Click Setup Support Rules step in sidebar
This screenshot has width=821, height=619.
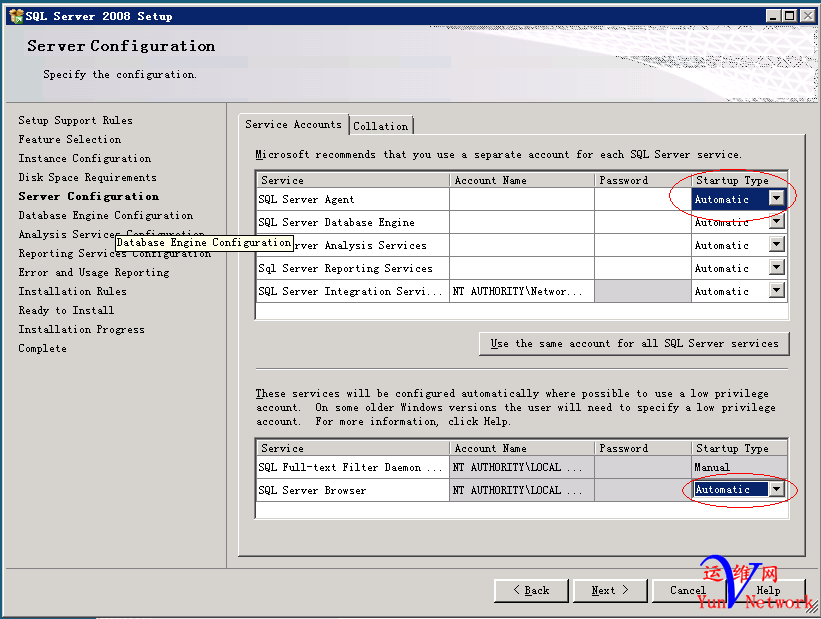click(75, 120)
